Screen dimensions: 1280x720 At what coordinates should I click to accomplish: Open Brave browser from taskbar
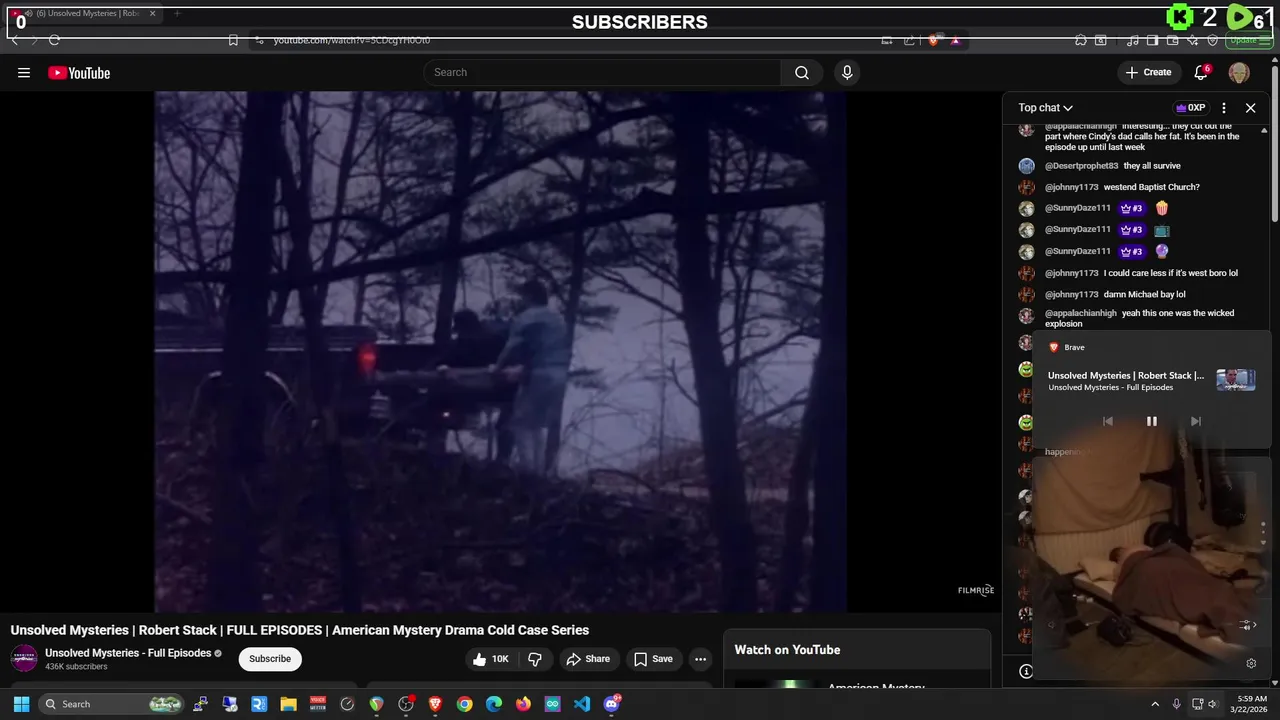[x=435, y=704]
